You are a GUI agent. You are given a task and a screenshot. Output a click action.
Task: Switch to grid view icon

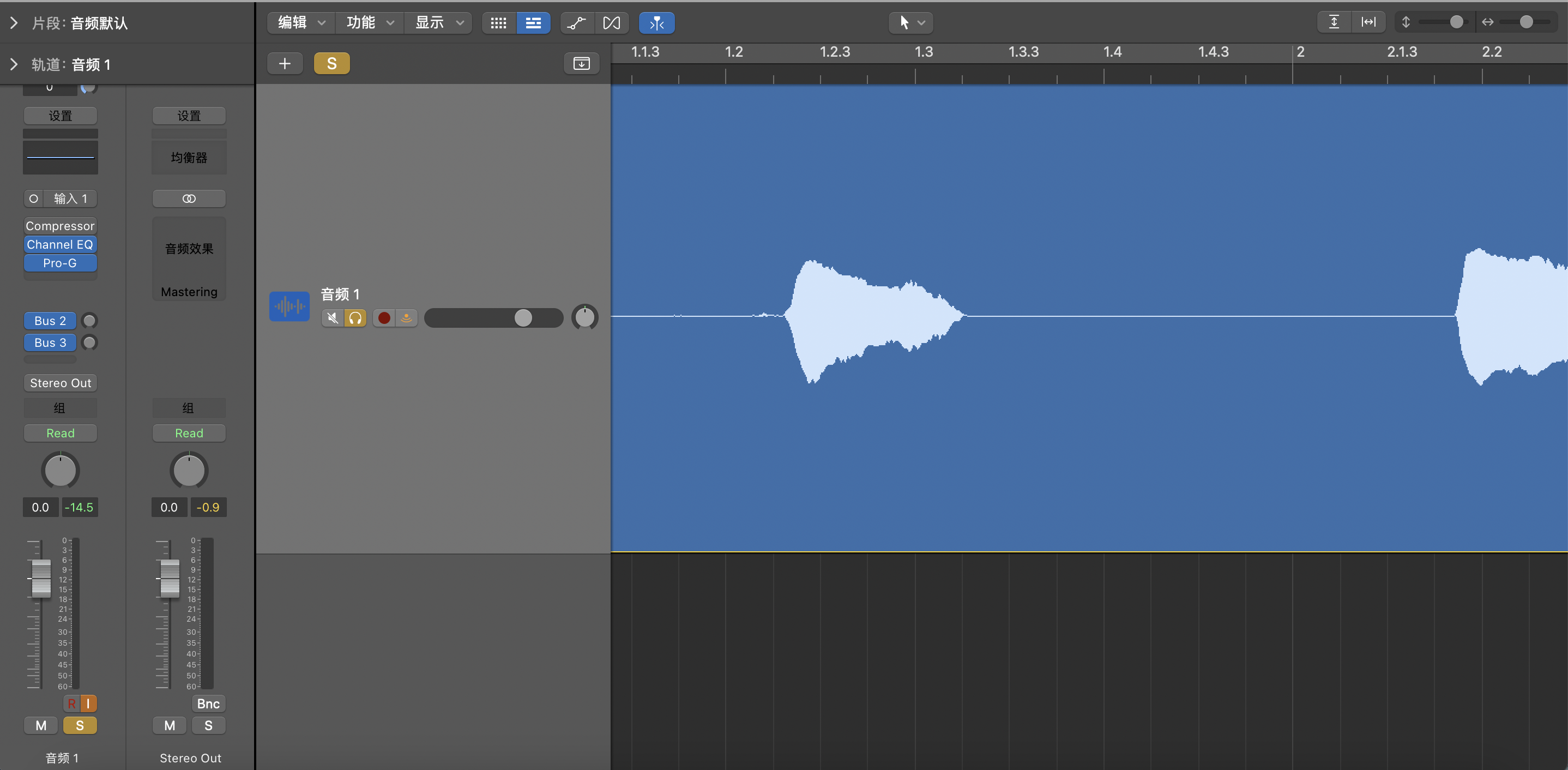coord(498,23)
